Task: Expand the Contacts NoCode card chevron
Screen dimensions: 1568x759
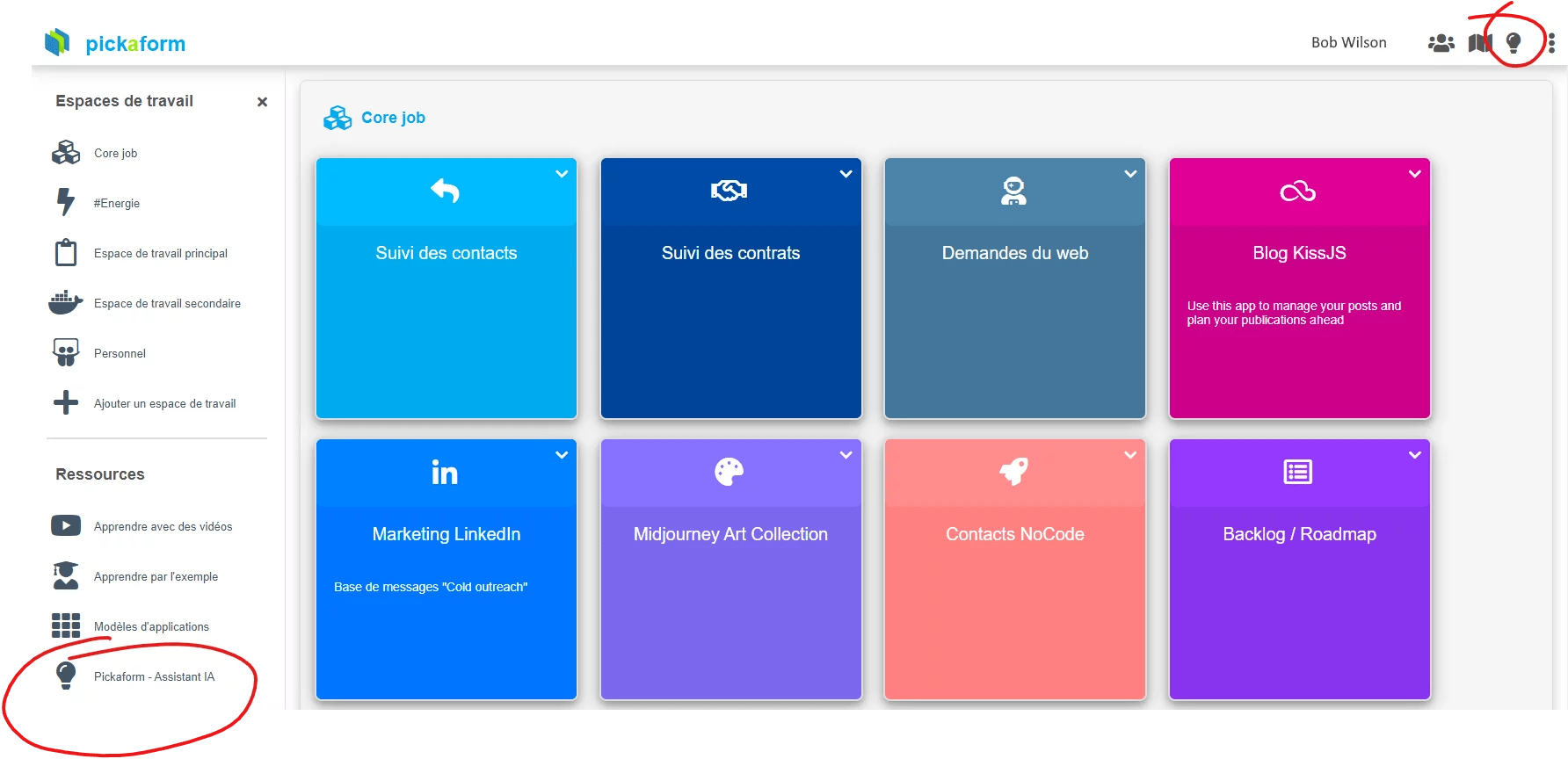Action: coord(1130,455)
